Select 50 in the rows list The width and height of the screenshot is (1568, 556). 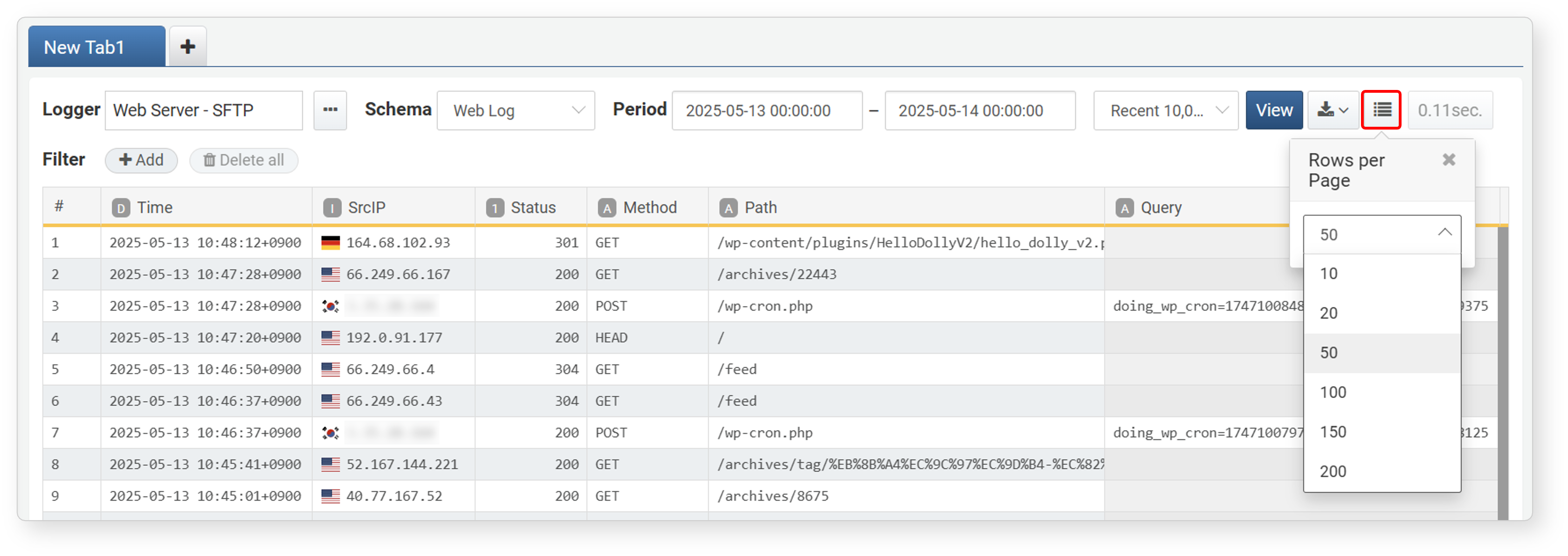pos(1382,353)
